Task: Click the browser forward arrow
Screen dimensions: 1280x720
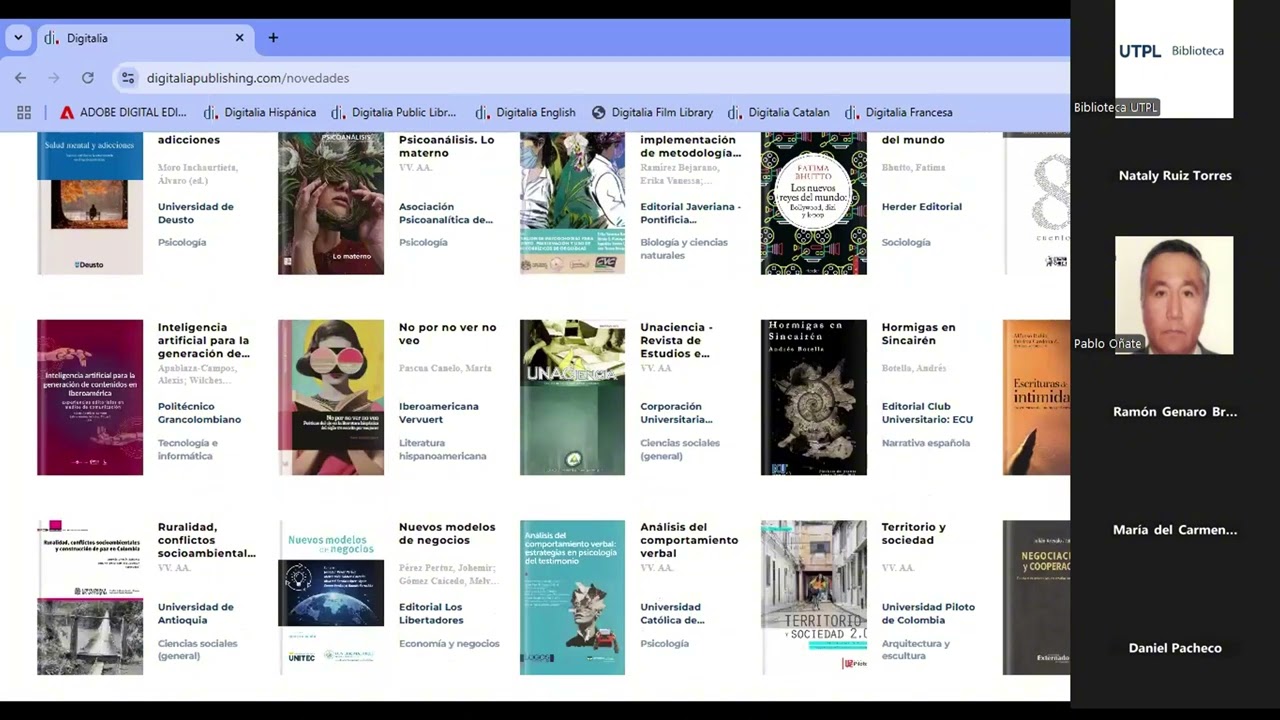Action: coord(54,78)
